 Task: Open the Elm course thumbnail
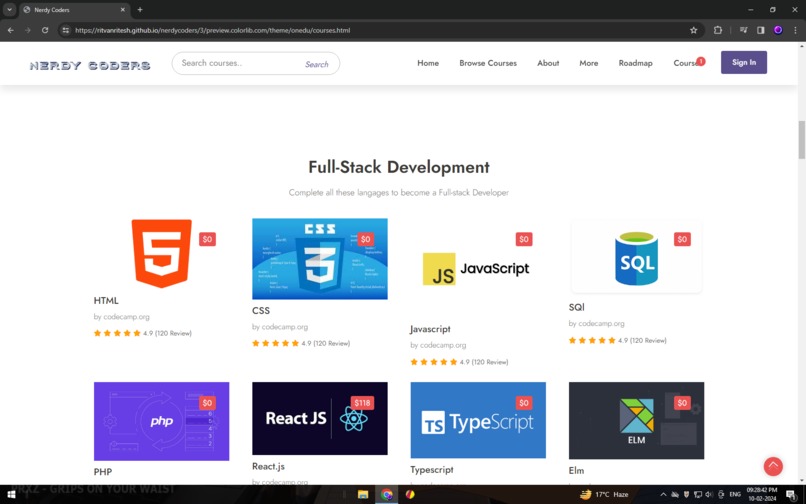click(636, 421)
